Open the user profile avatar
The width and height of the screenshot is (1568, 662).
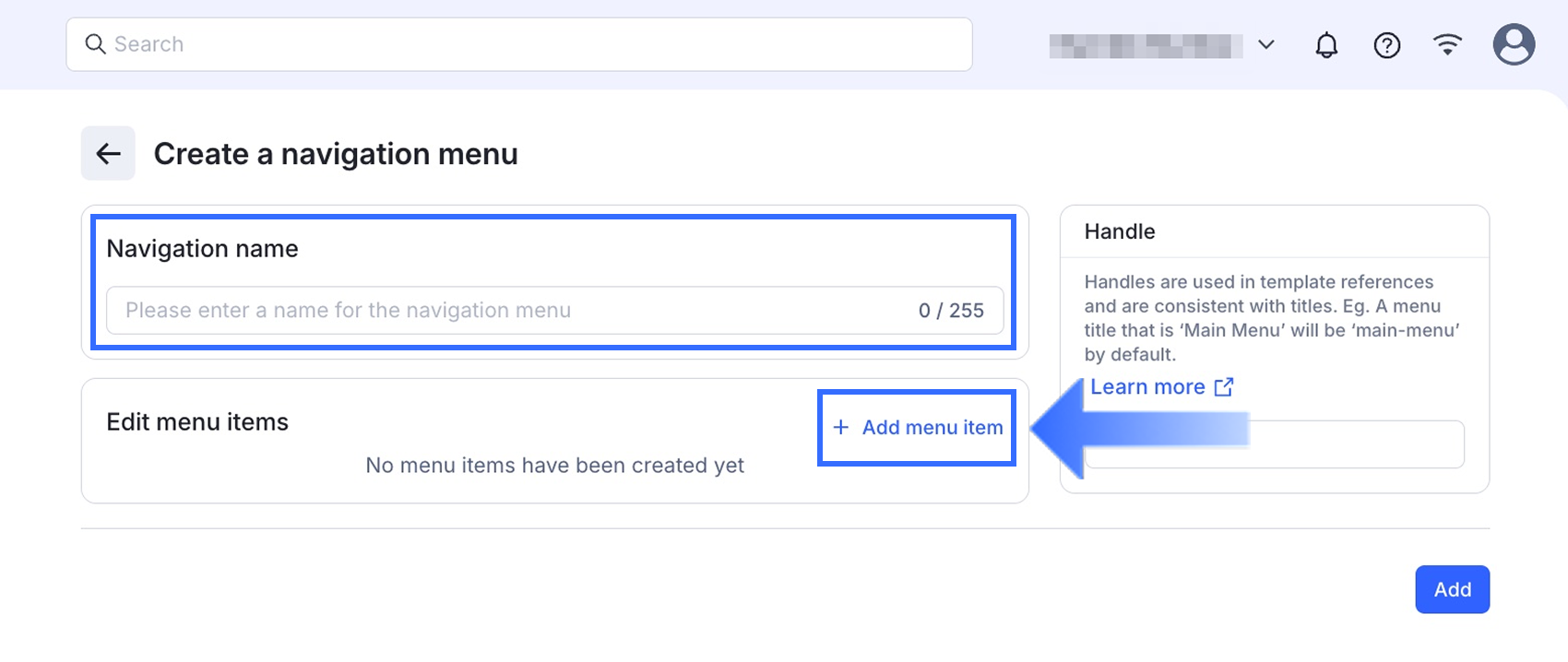[x=1514, y=44]
